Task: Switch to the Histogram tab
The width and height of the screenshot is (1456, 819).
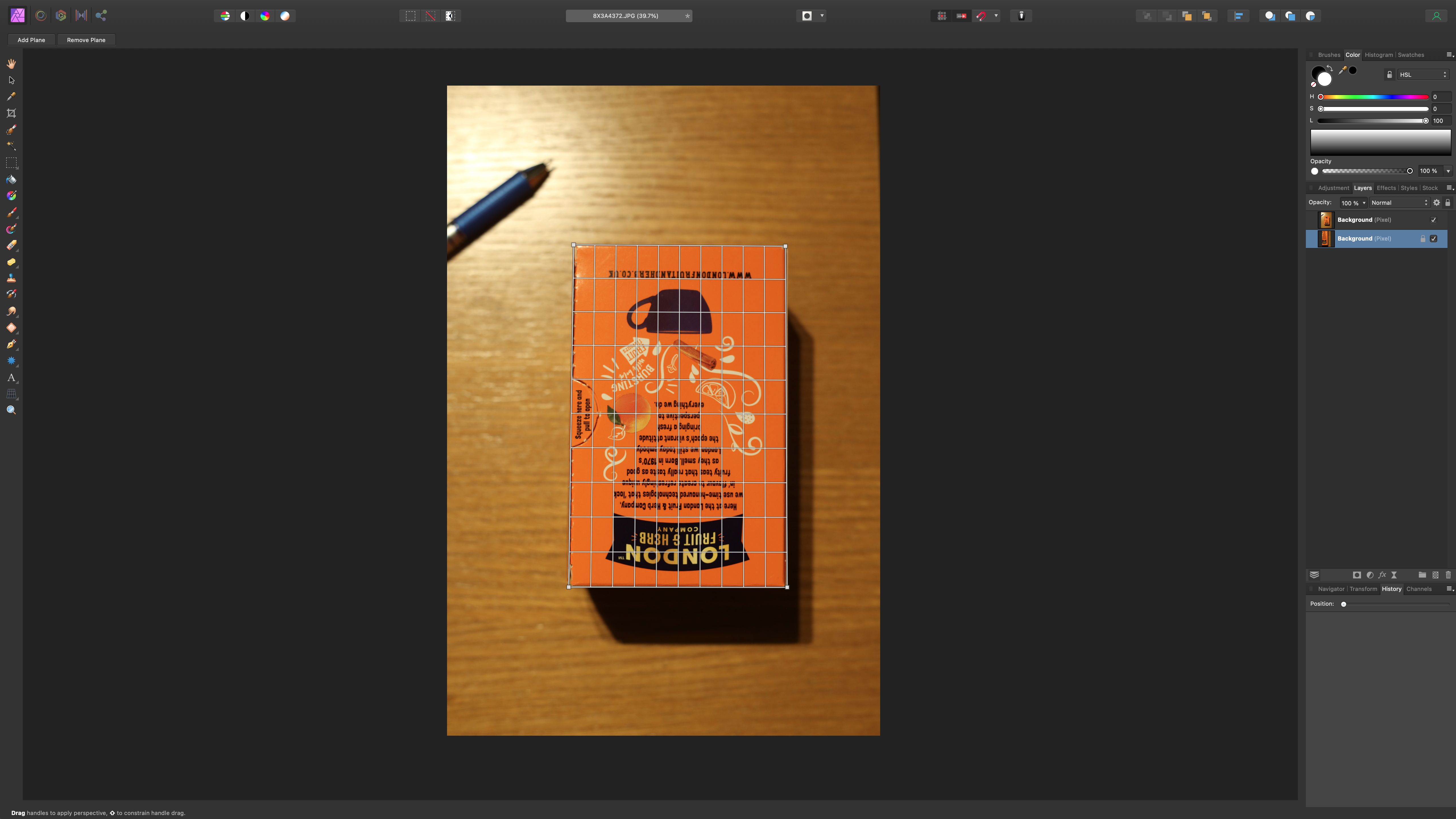Action: coord(1379,55)
